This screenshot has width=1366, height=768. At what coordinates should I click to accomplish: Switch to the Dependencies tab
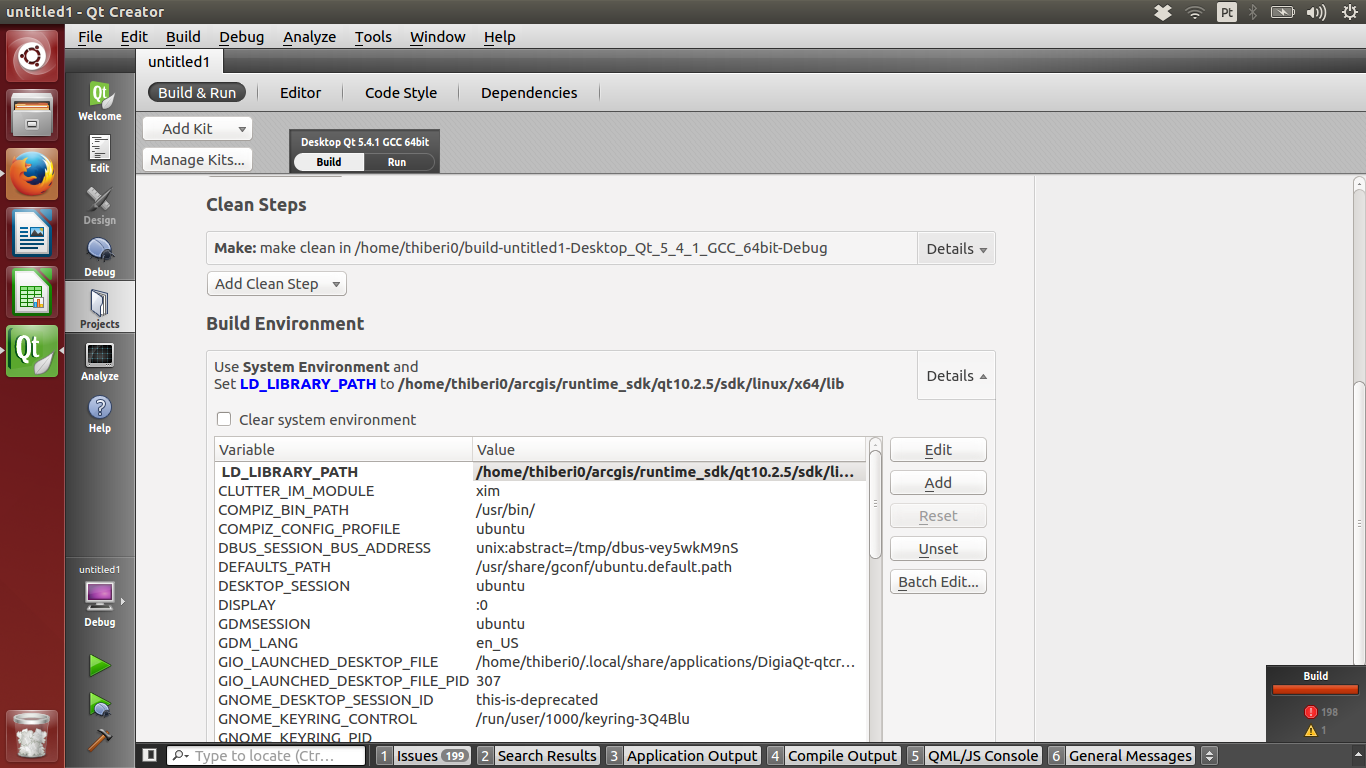(x=529, y=92)
